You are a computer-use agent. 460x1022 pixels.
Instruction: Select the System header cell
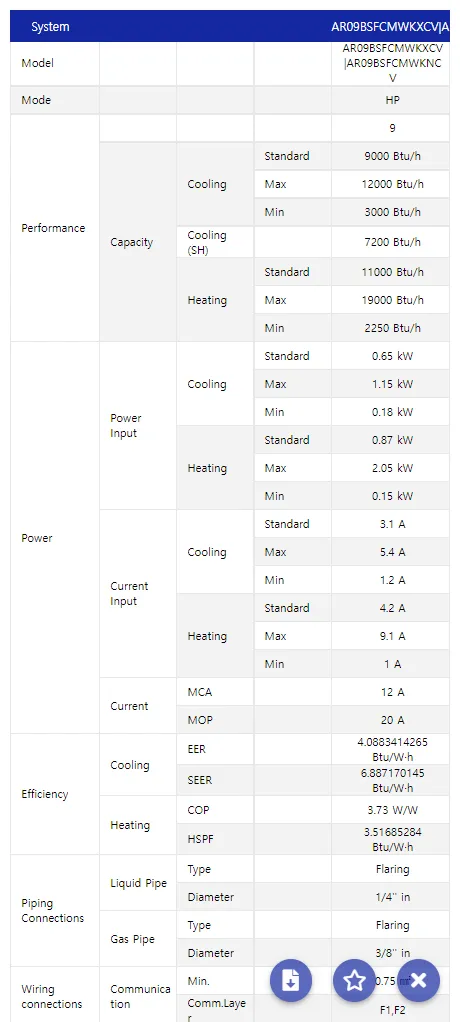[50, 27]
